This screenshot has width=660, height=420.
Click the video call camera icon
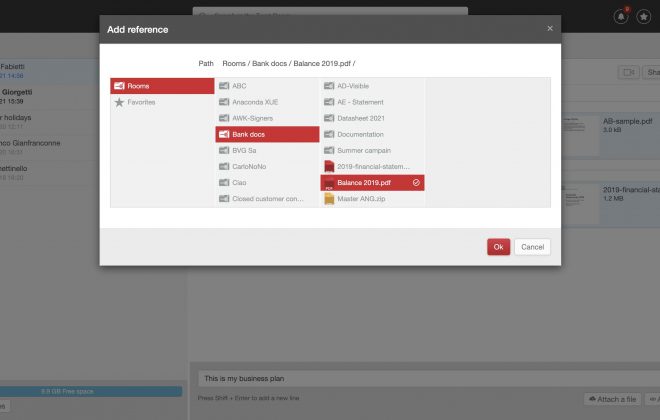(x=629, y=72)
